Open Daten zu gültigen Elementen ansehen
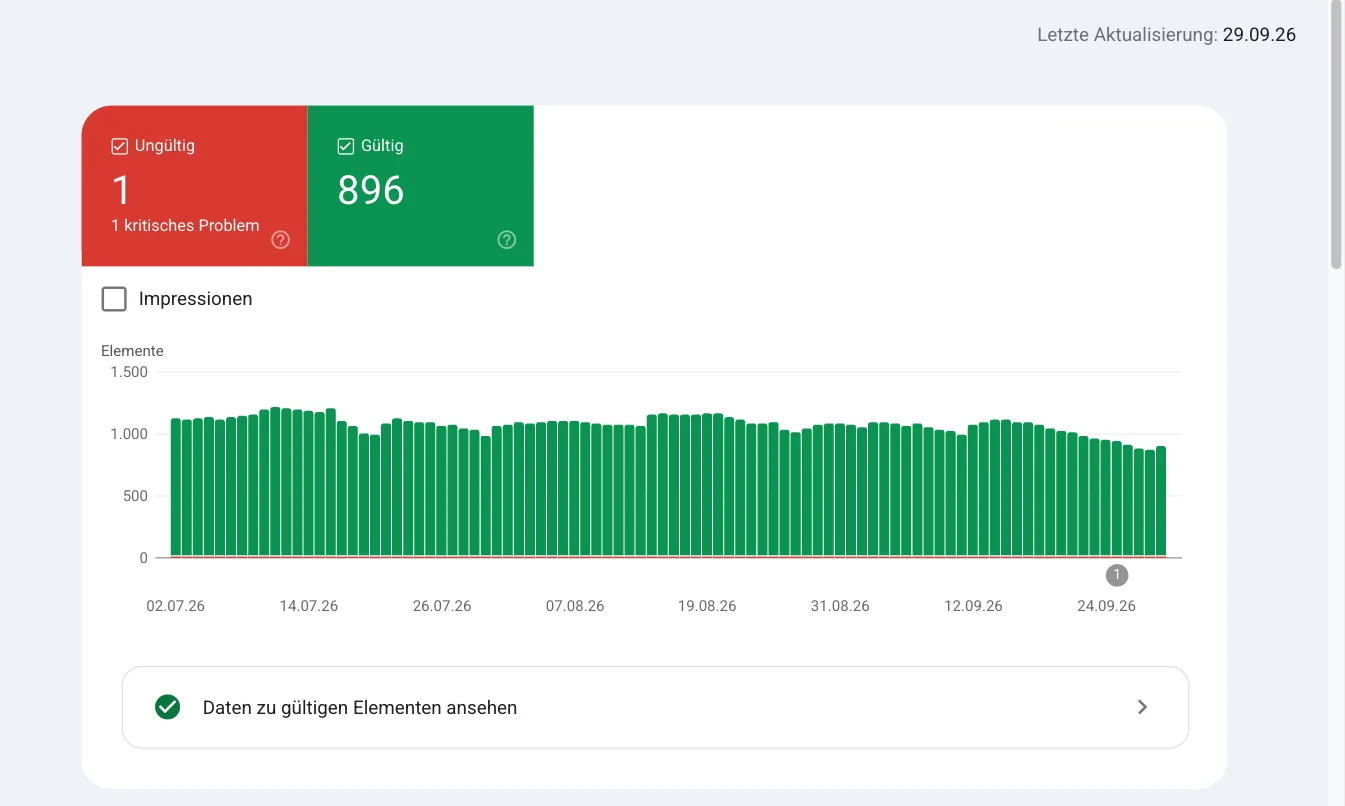The width and height of the screenshot is (1345, 806). point(655,707)
